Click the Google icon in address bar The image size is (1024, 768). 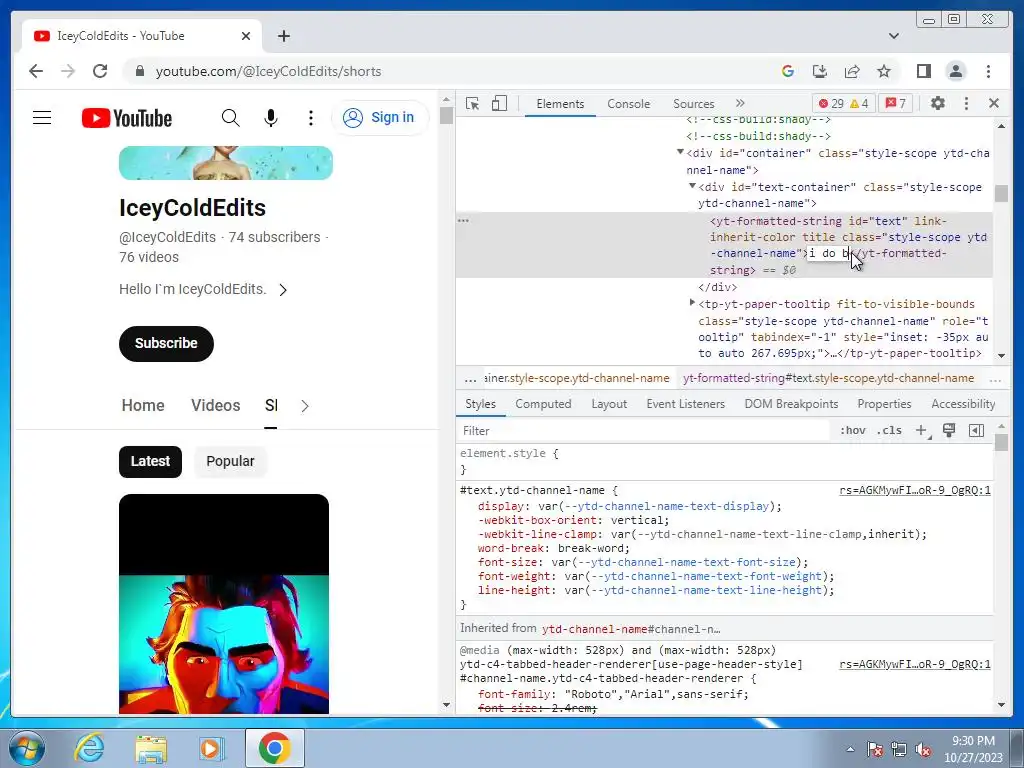click(x=788, y=71)
